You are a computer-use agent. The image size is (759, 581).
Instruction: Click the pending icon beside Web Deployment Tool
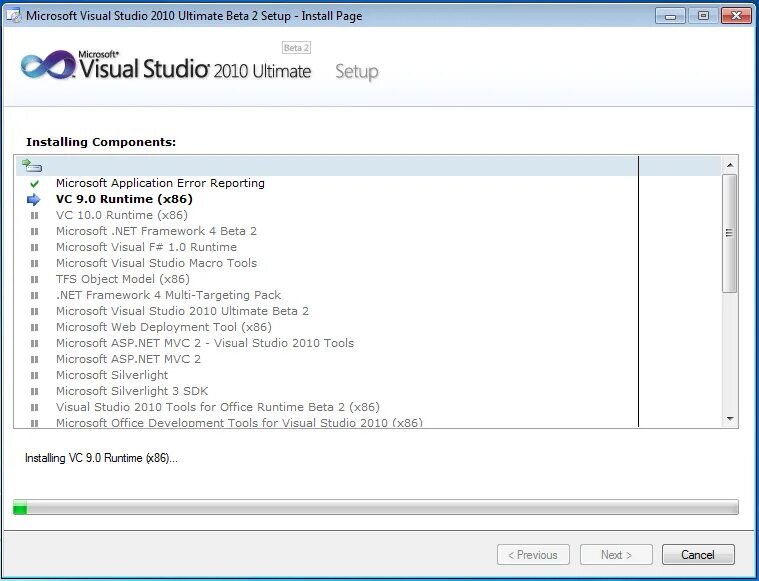click(34, 327)
